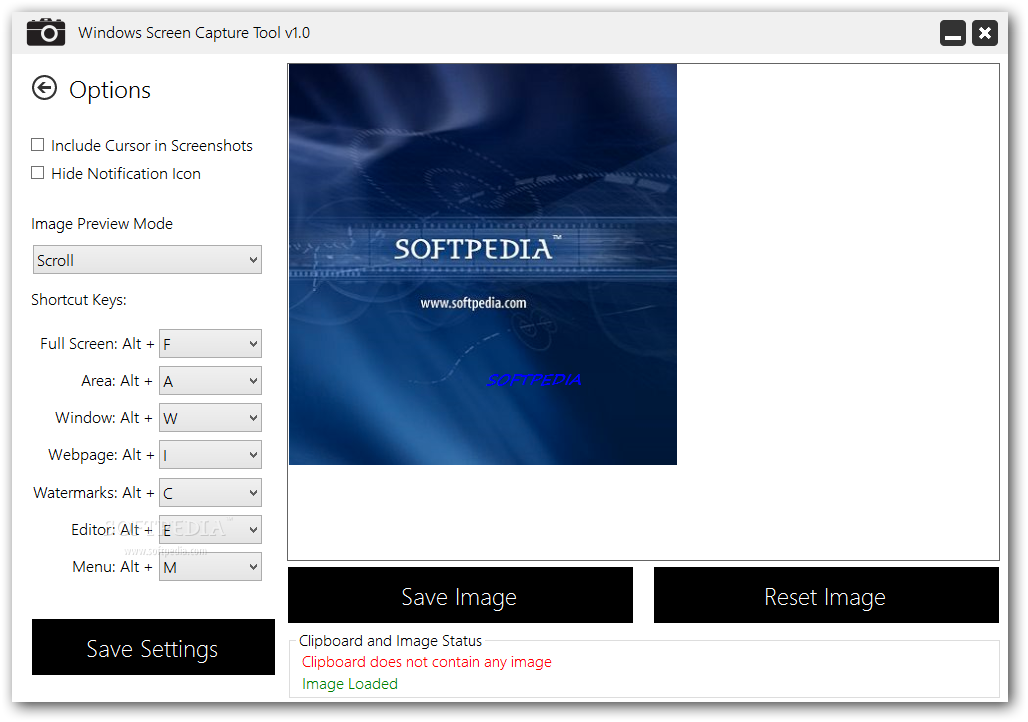This screenshot has height=722, width=1028.
Task: Open Window shortcut key dropdown
Action: [x=210, y=418]
